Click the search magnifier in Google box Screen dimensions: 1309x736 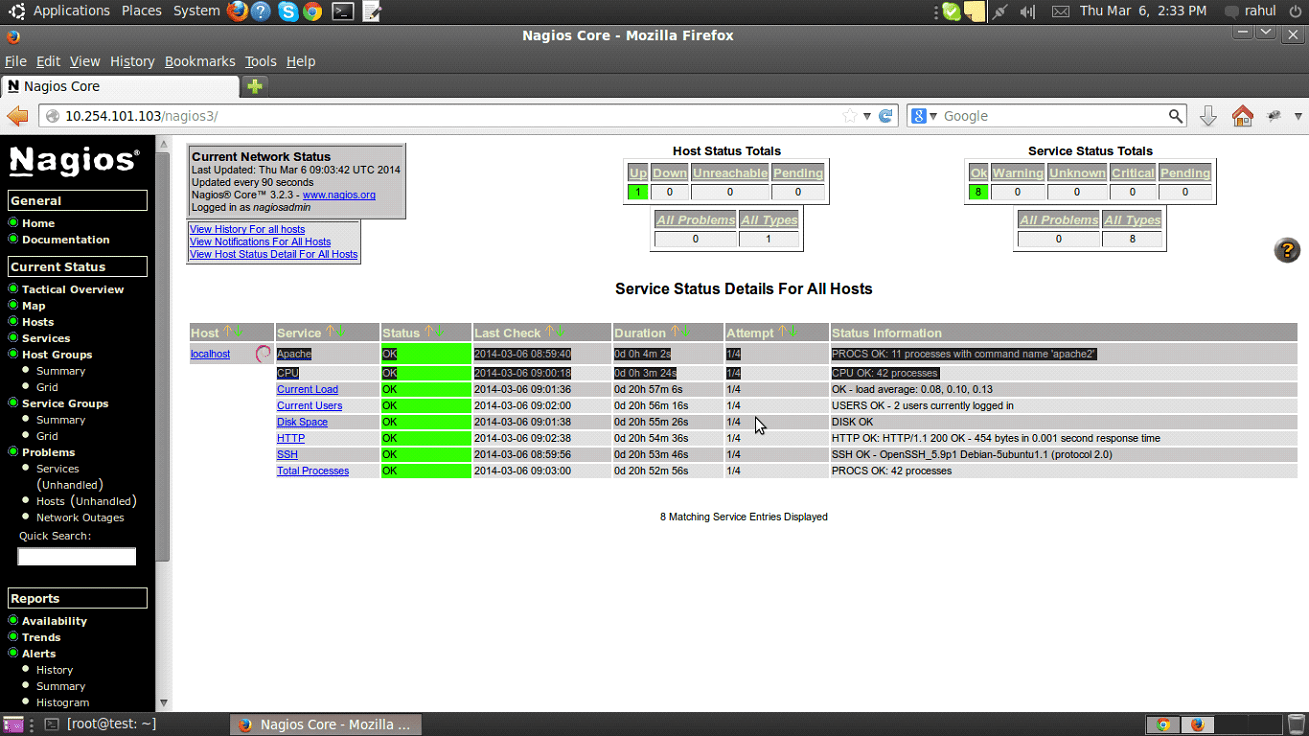[1176, 116]
